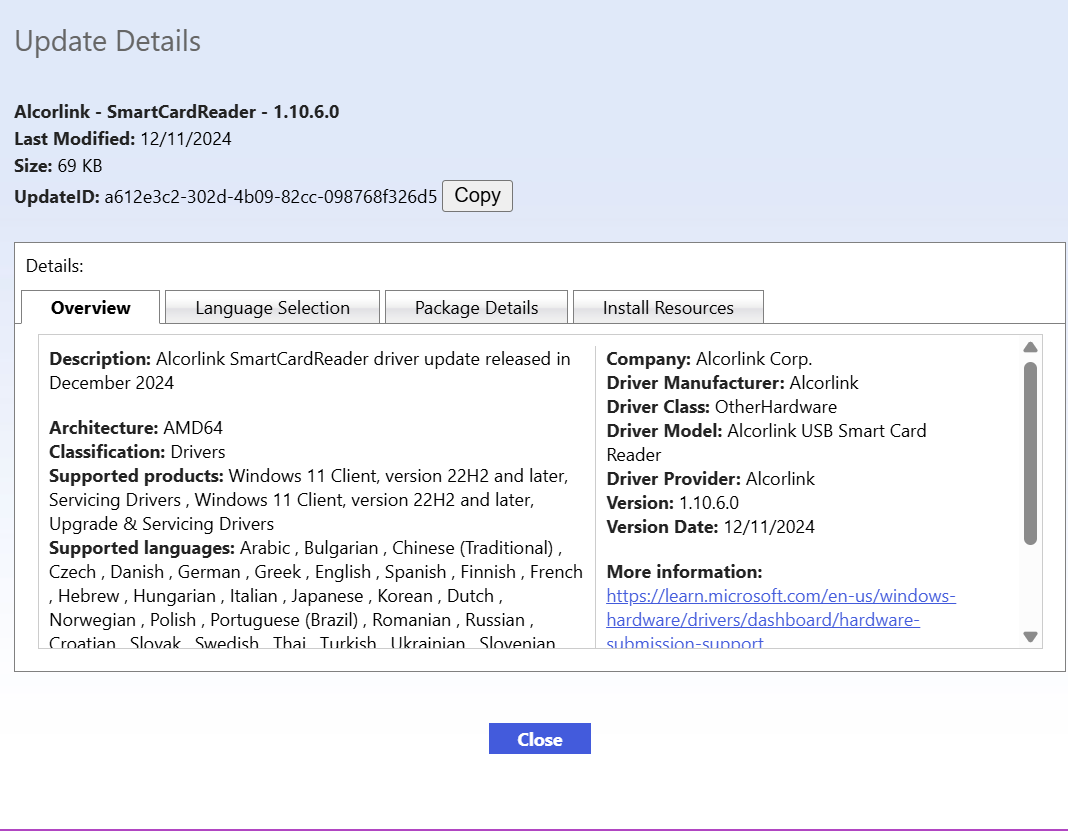Close the Update Details dialog
Viewport: 1068px width, 831px height.
pyautogui.click(x=539, y=739)
